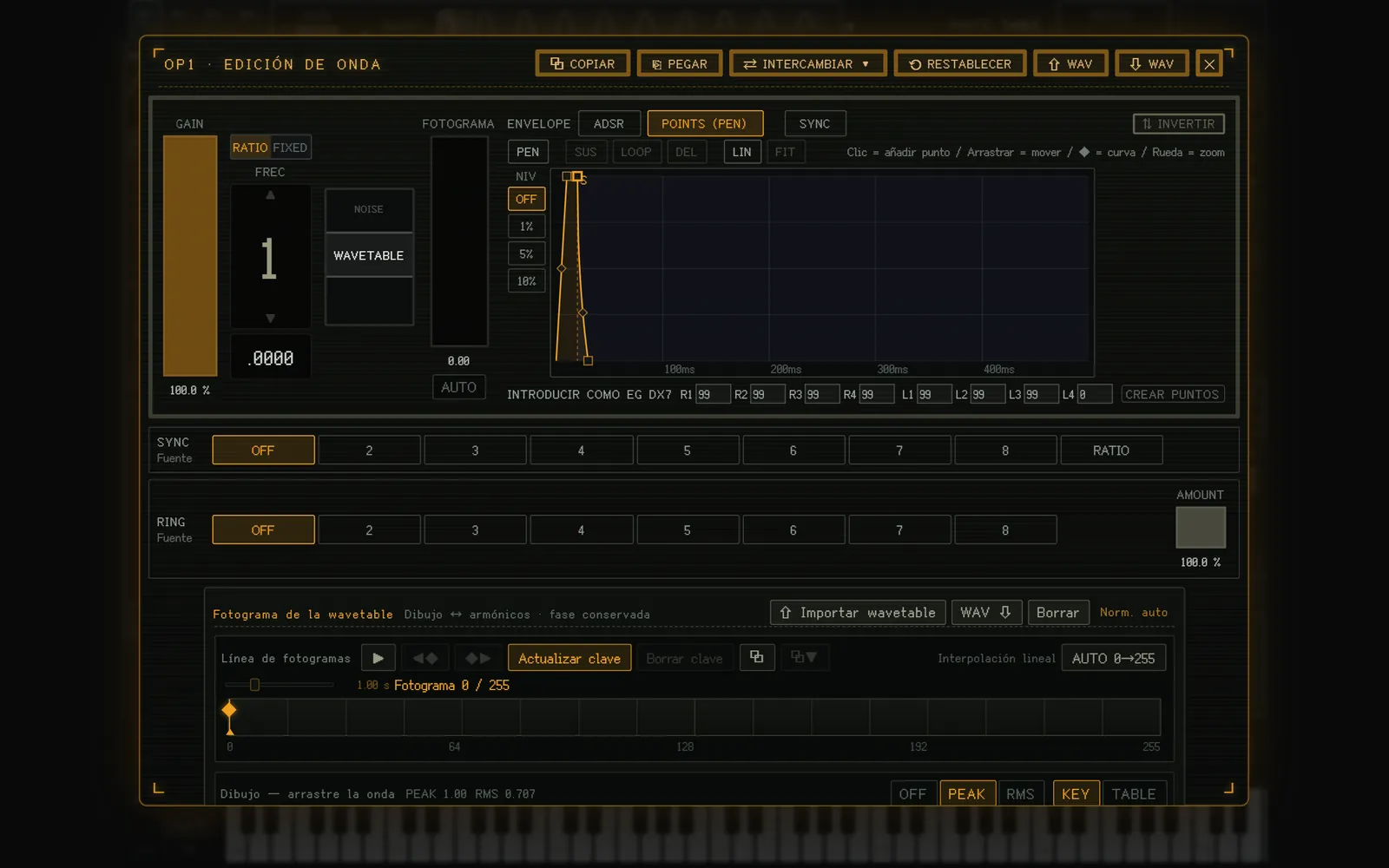Decrease frequency ratio with down arrow

(x=270, y=319)
